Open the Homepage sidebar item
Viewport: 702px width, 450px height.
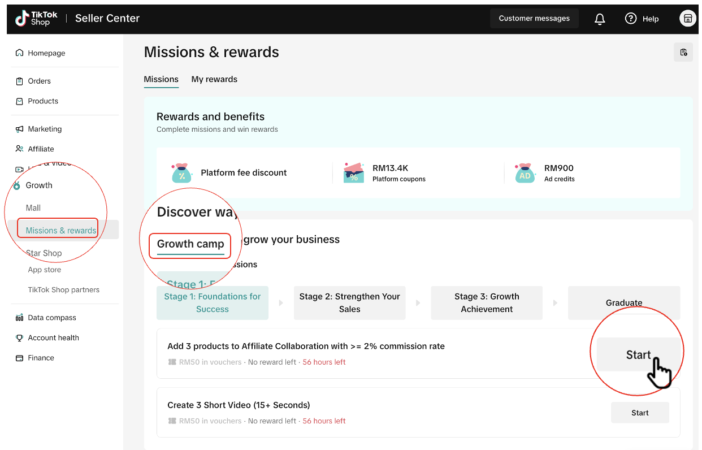[45, 52]
